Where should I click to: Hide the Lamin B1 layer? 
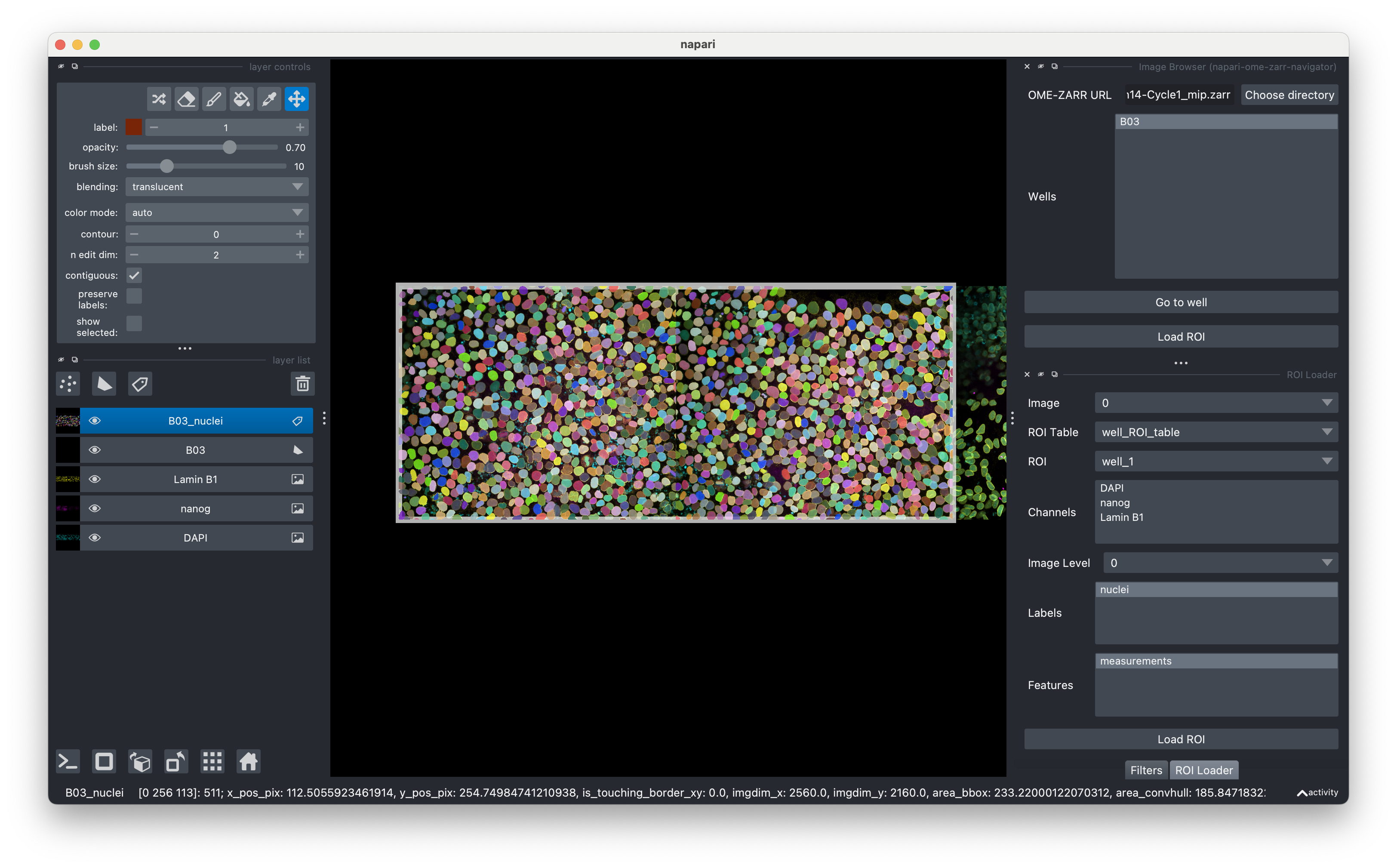pyautogui.click(x=95, y=479)
